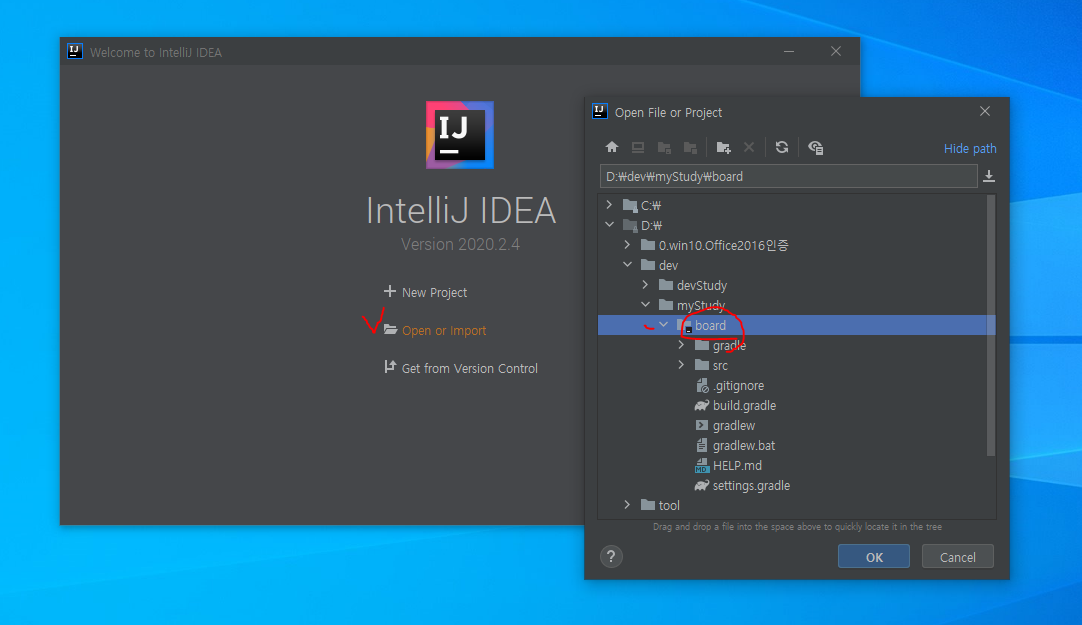Click build.gradle elephant icon
Image resolution: width=1082 pixels, height=625 pixels.
[702, 406]
